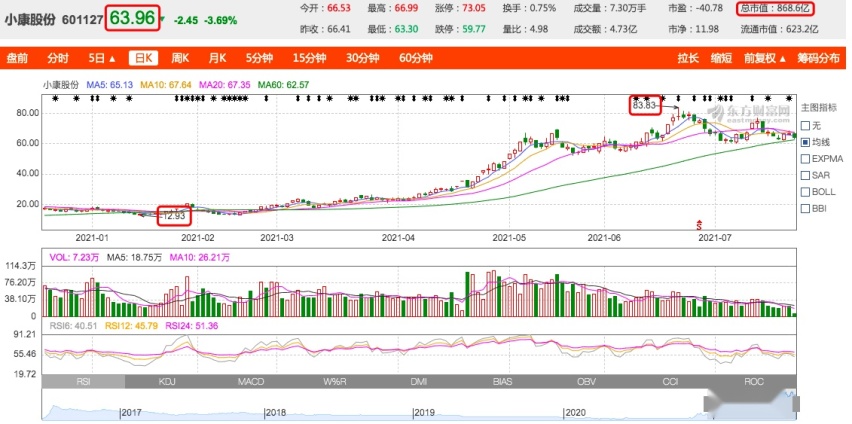The width and height of the screenshot is (852, 424).
Task: Click 拉长 to stretch the chart
Action: [688, 58]
